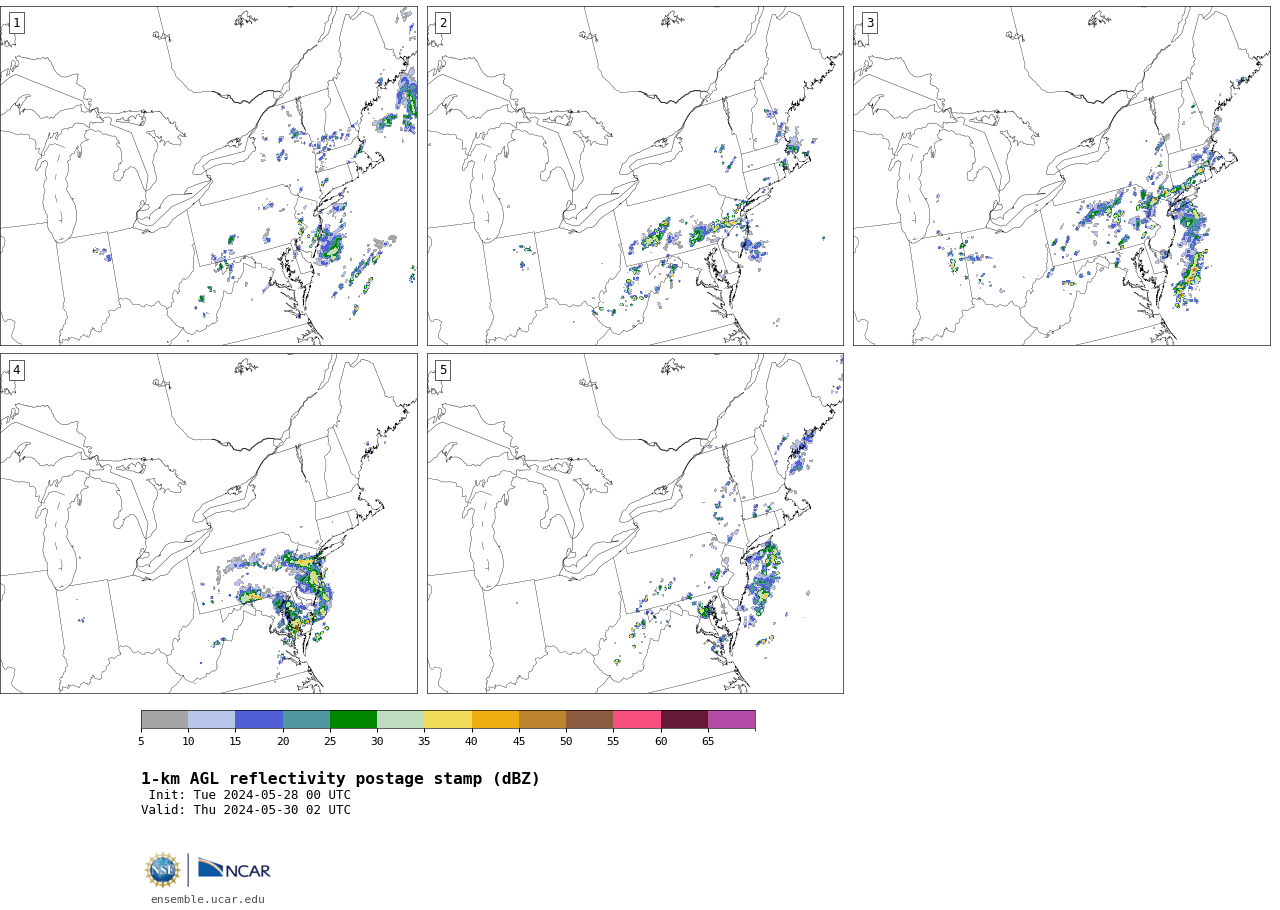Click the panel number label 1

click(x=16, y=23)
